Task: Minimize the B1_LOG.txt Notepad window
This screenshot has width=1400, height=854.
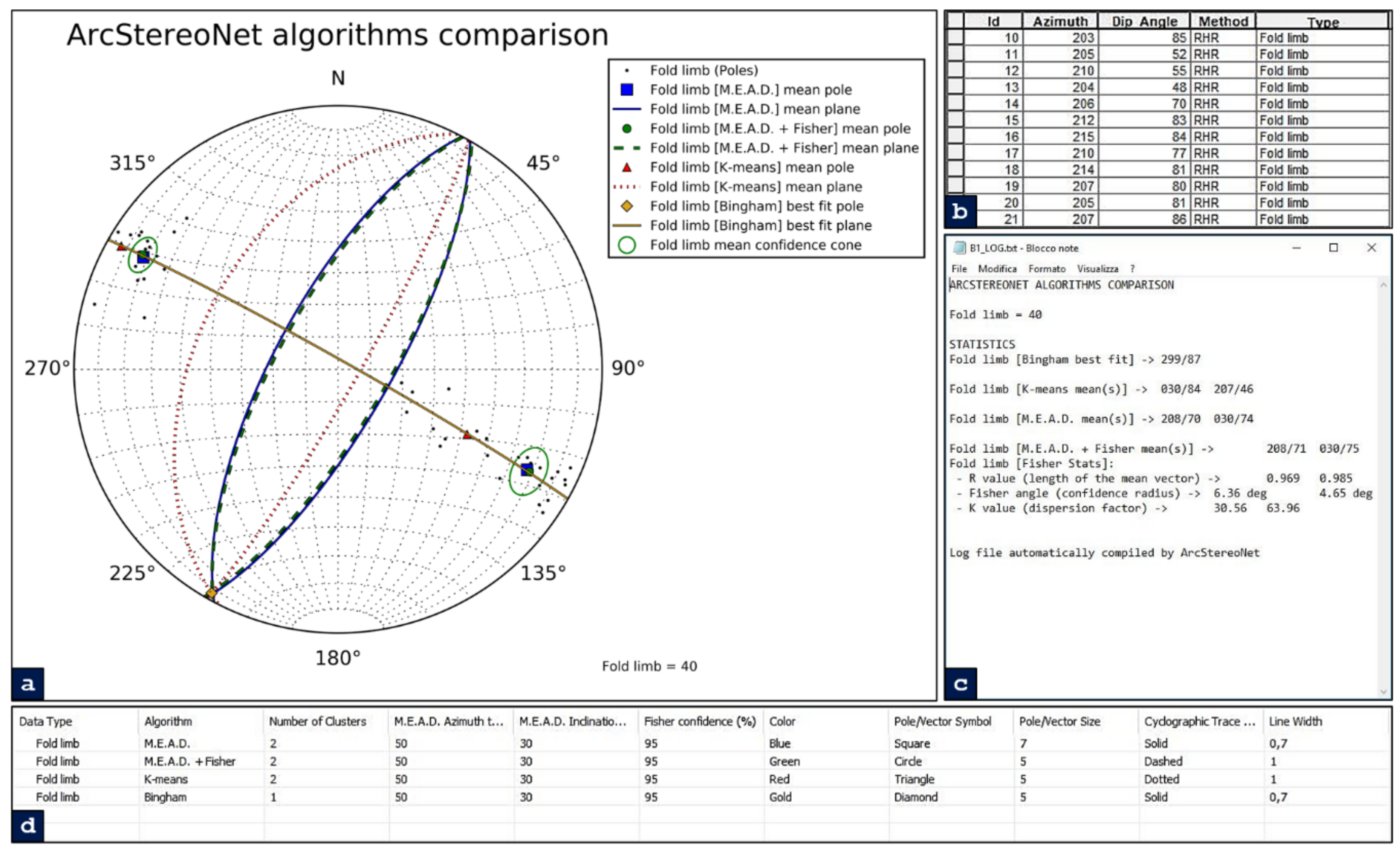Action: 1296,247
